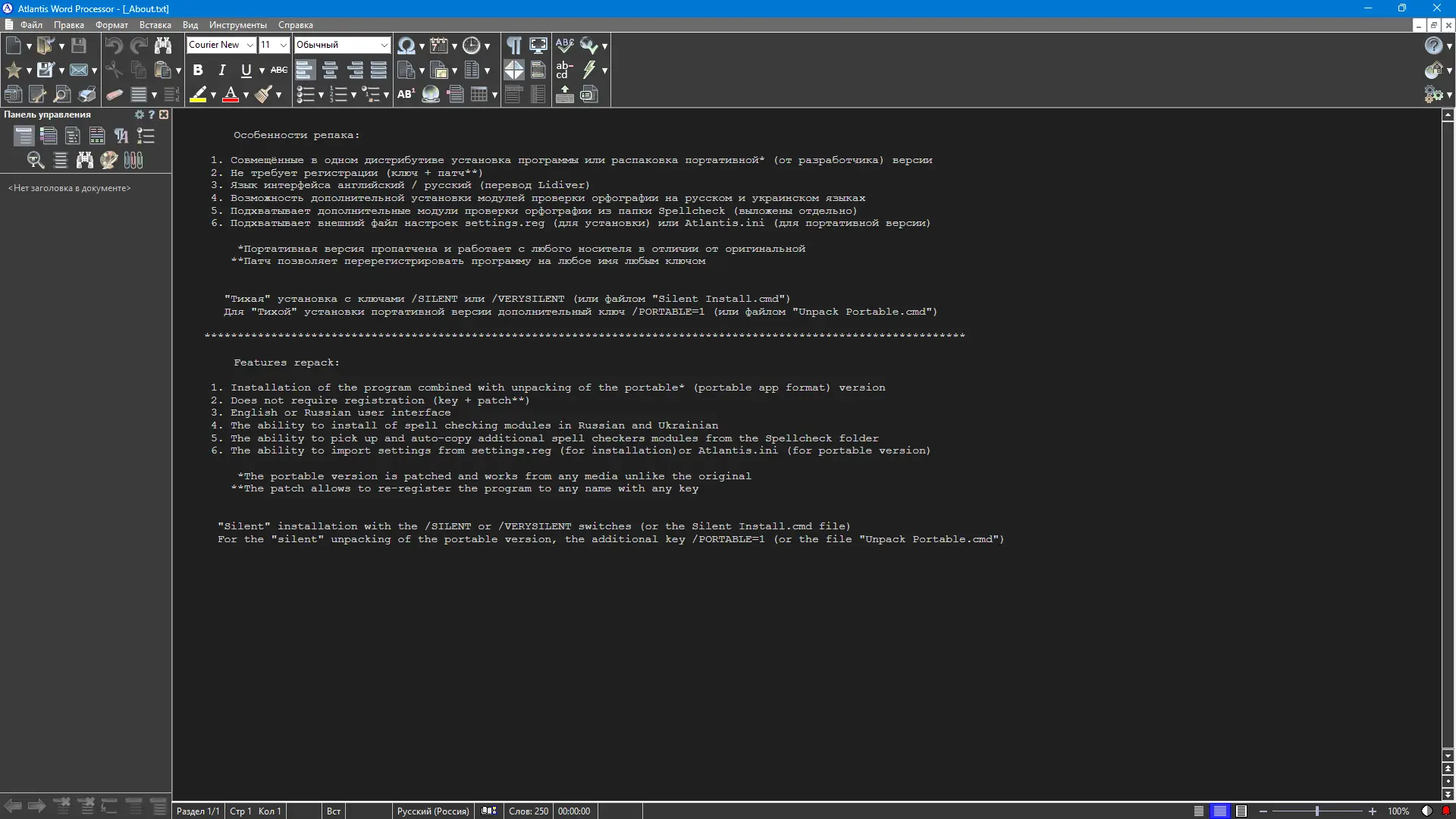Click Русский (Россия) language in status bar
The image size is (1456, 819).
point(432,811)
